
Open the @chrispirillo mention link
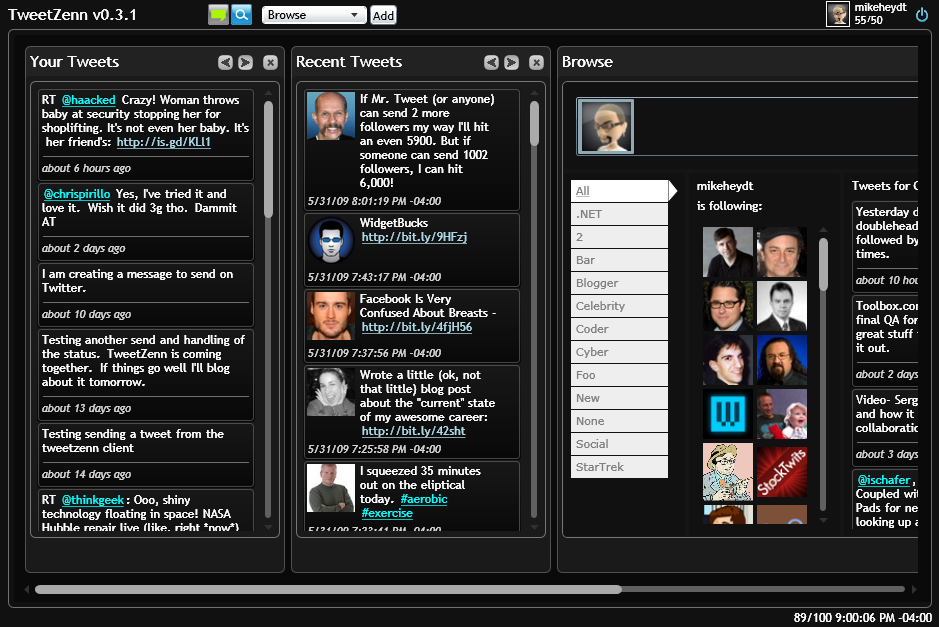pyautogui.click(x=77, y=194)
